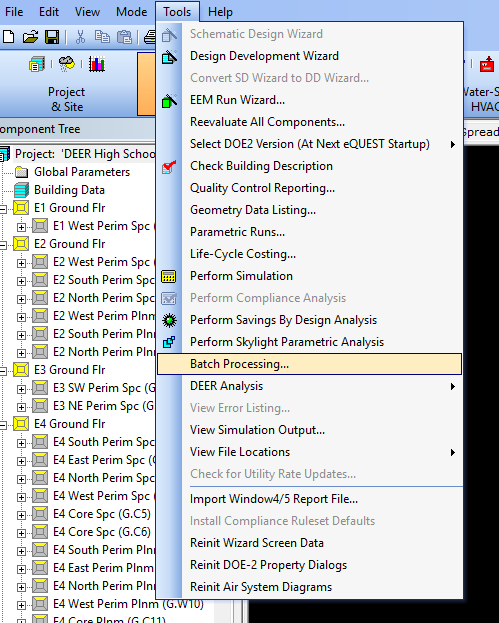Close the open Tools menu
The height and width of the screenshot is (623, 499).
tap(177, 12)
